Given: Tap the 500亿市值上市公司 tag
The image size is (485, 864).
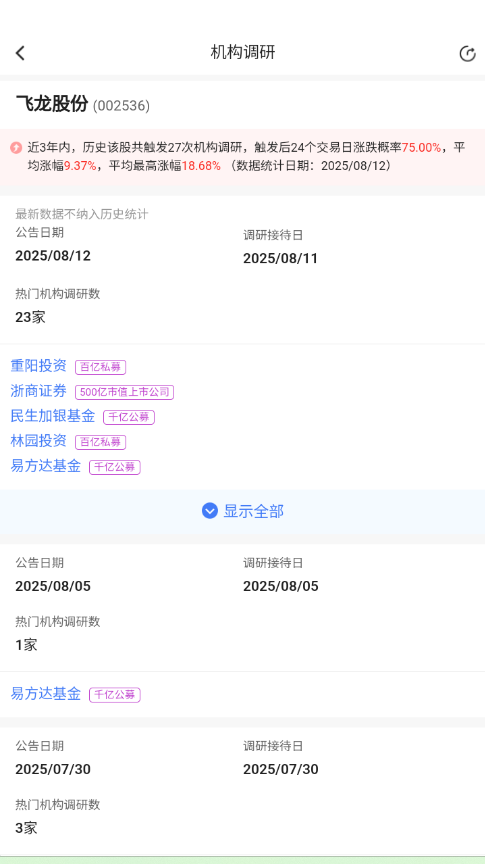Looking at the screenshot, I should click(x=125, y=392).
